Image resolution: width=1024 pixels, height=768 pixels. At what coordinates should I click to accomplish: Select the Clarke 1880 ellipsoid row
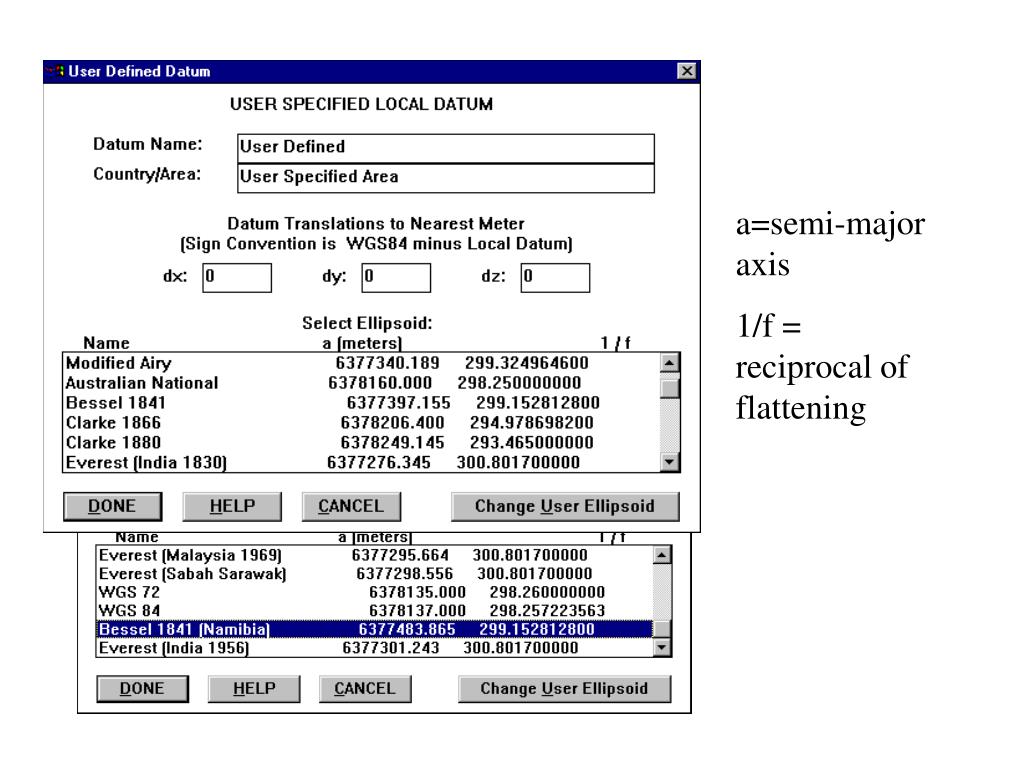pyautogui.click(x=362, y=443)
